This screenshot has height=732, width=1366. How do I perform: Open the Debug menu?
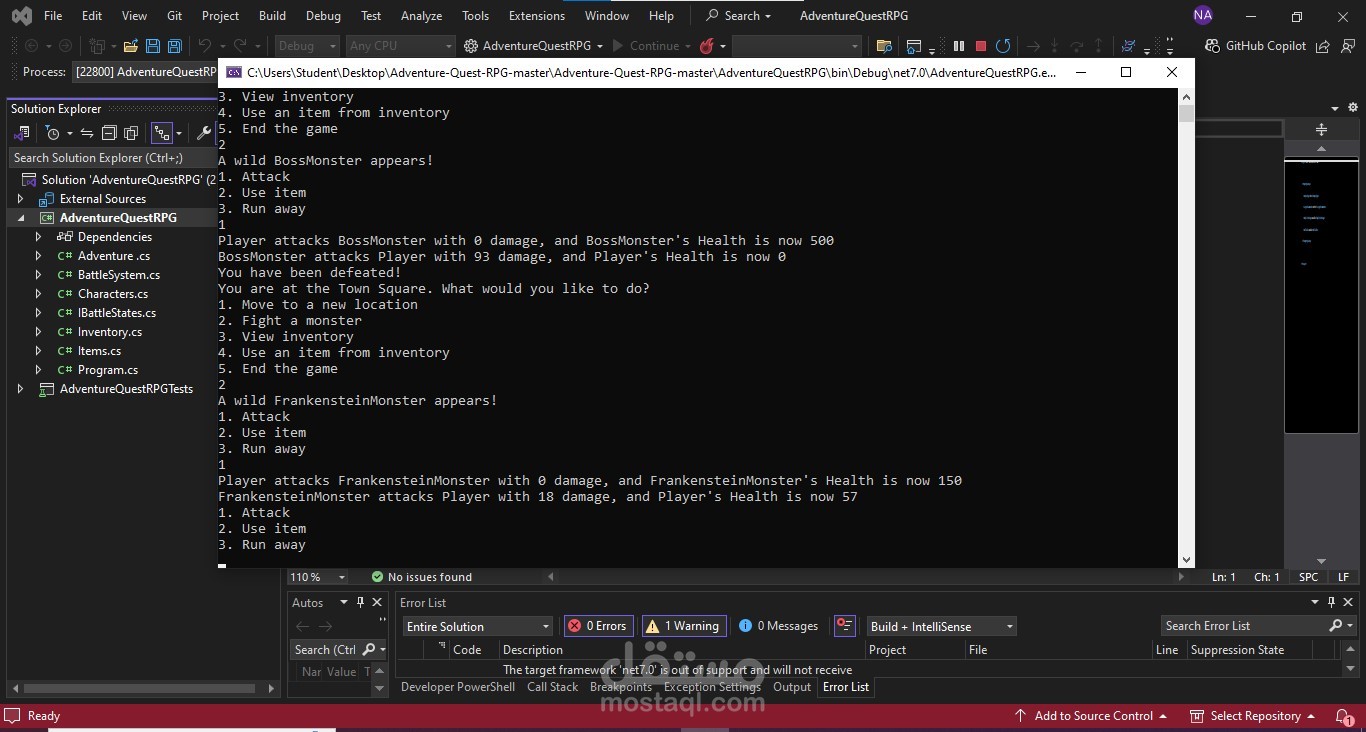(323, 16)
